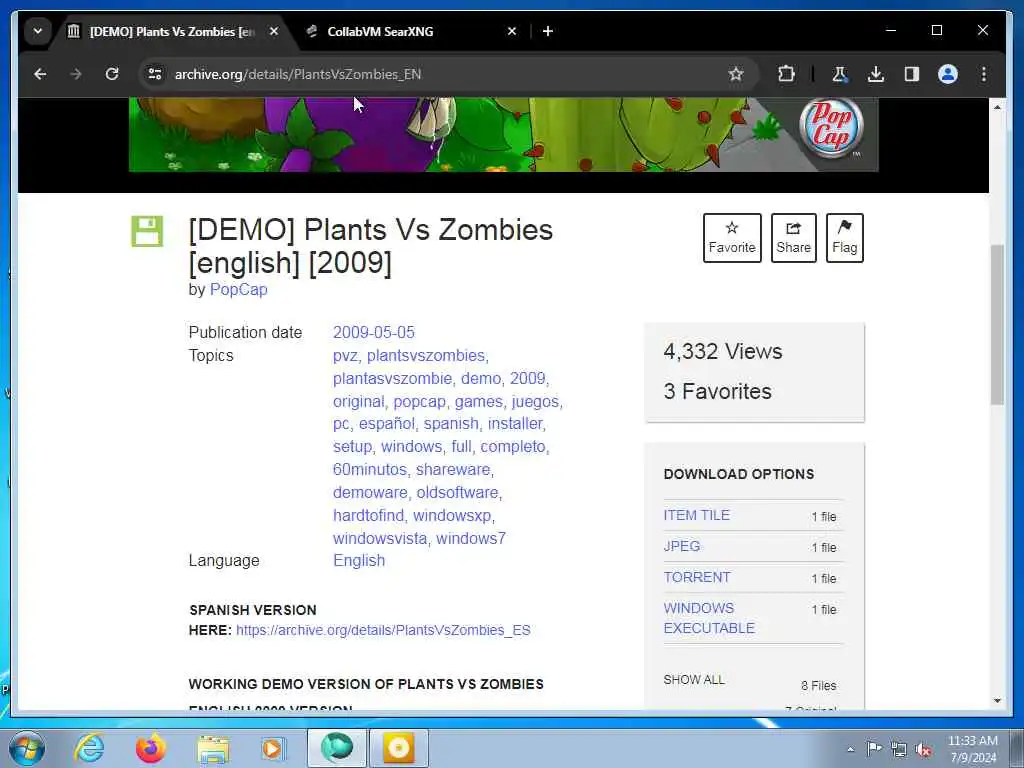This screenshot has width=1024, height=768.
Task: Open a new browser tab
Action: pos(547,31)
